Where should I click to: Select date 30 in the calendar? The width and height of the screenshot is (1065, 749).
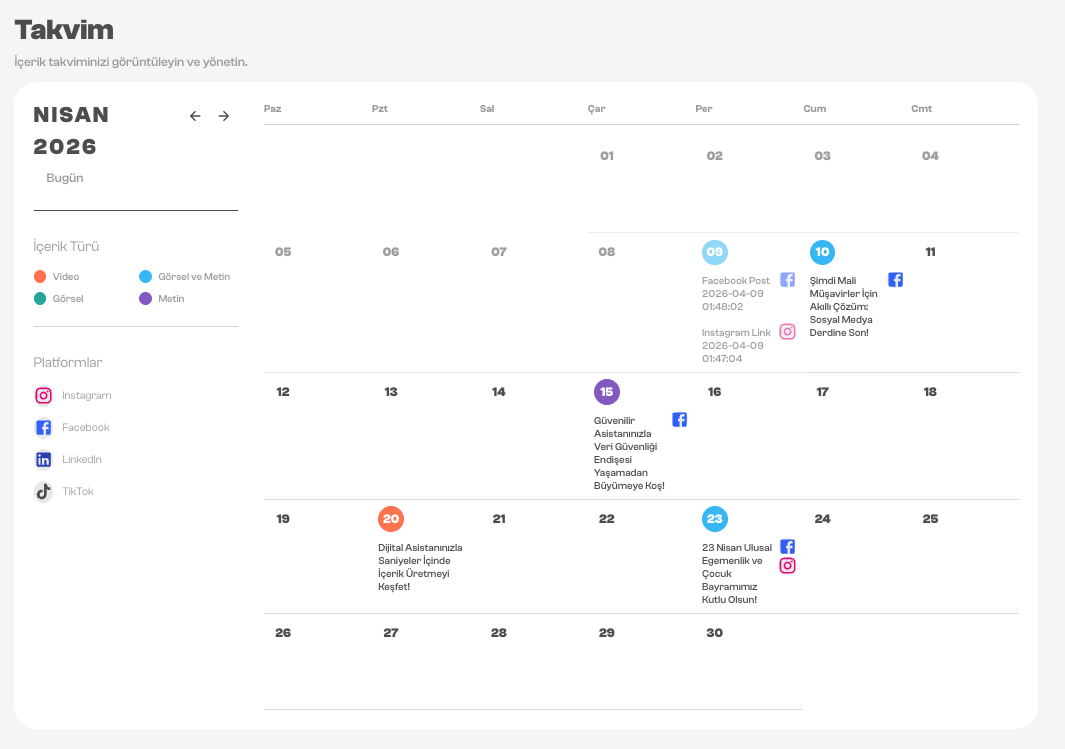point(715,633)
